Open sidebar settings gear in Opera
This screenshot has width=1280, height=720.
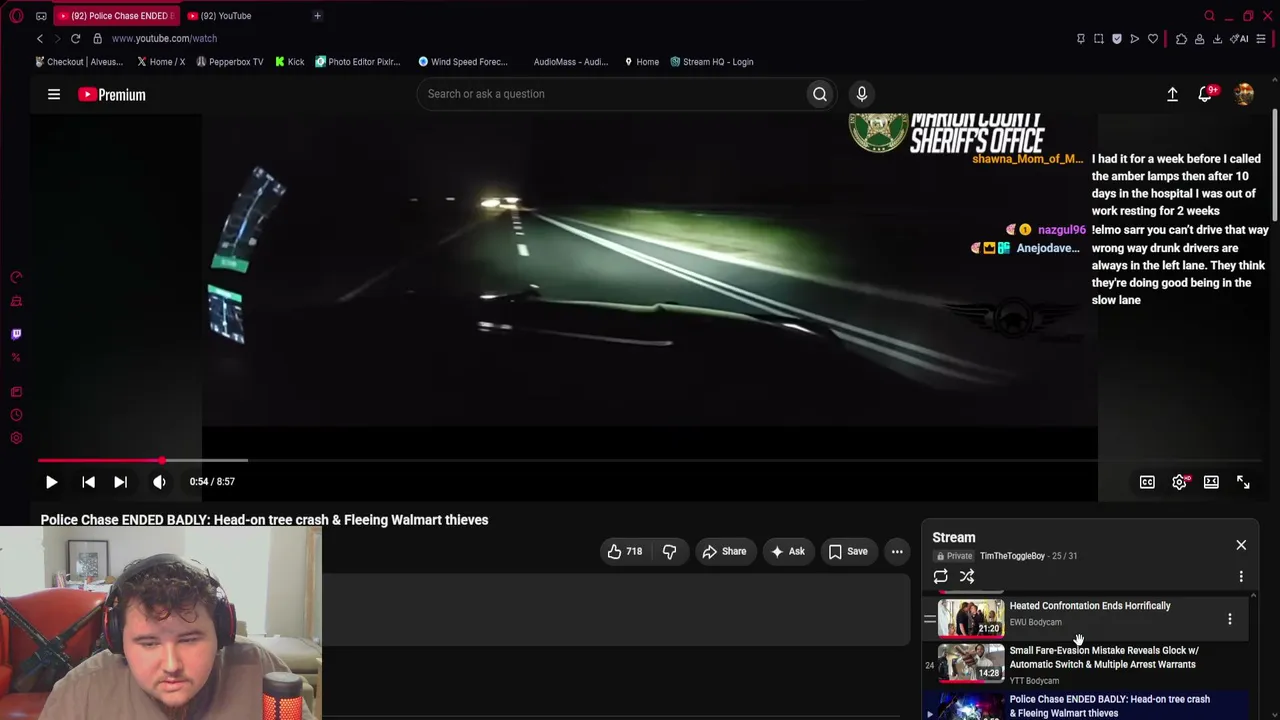16,438
